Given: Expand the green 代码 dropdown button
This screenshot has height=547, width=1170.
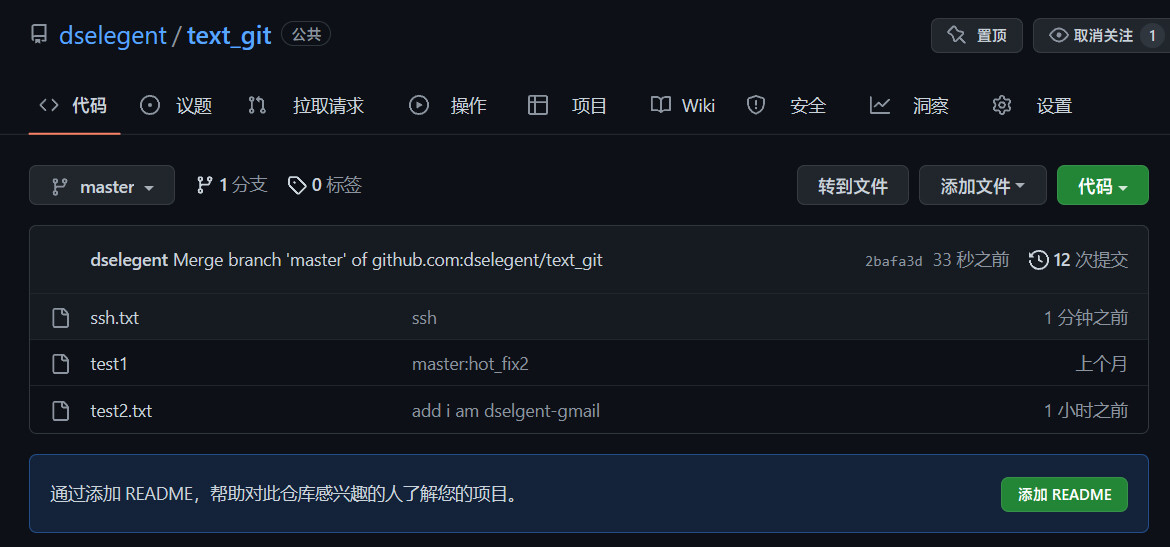Looking at the screenshot, I should pos(1103,185).
